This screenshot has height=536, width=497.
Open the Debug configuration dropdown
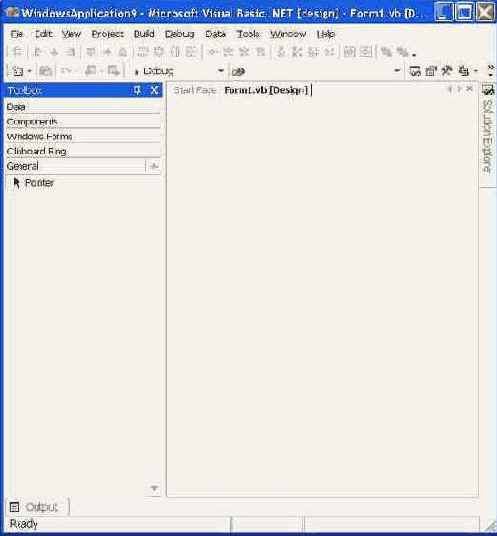click(221, 71)
